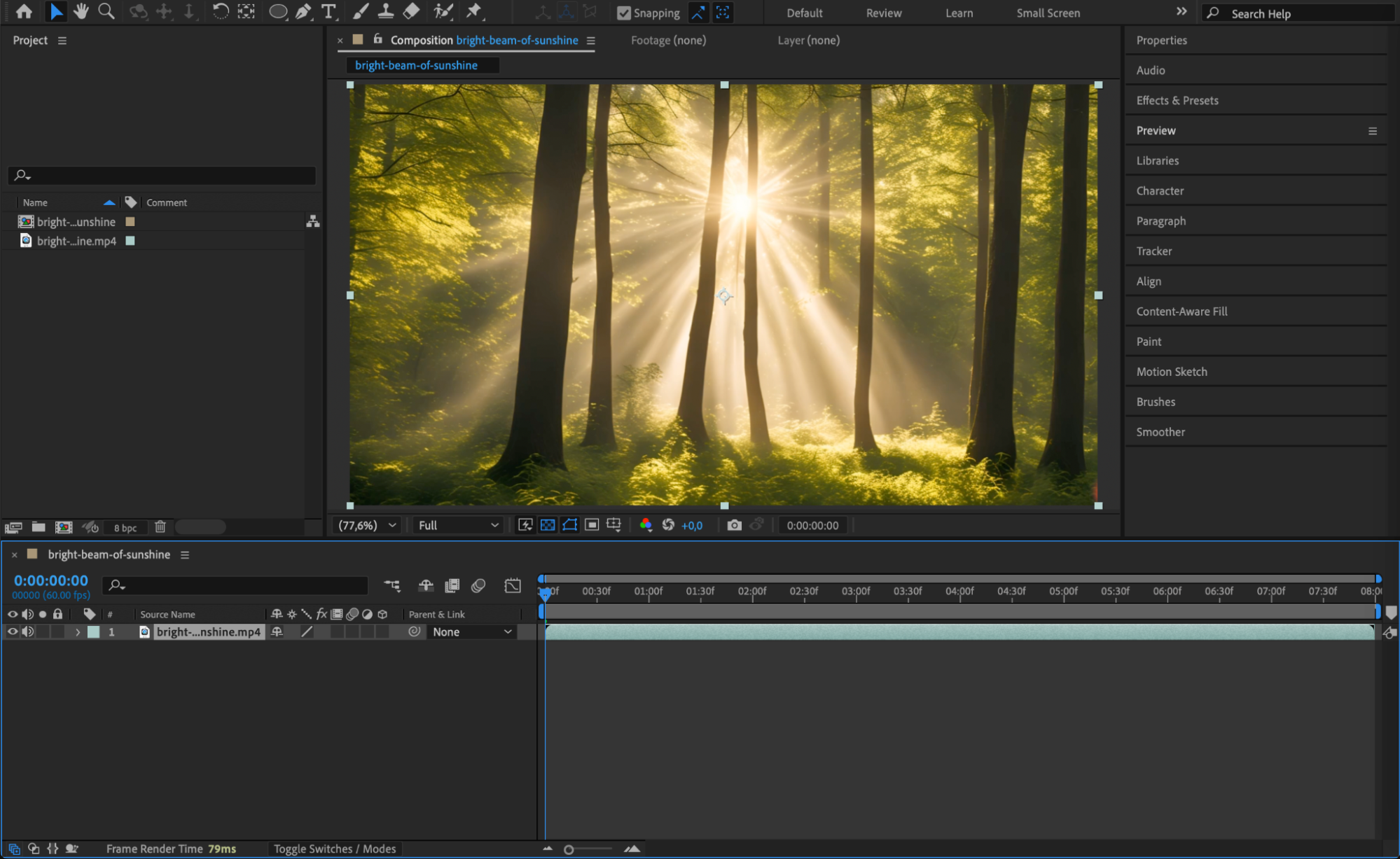Image resolution: width=1400 pixels, height=859 pixels.
Task: Select the Puppet Pin tool
Action: pyautogui.click(x=474, y=11)
